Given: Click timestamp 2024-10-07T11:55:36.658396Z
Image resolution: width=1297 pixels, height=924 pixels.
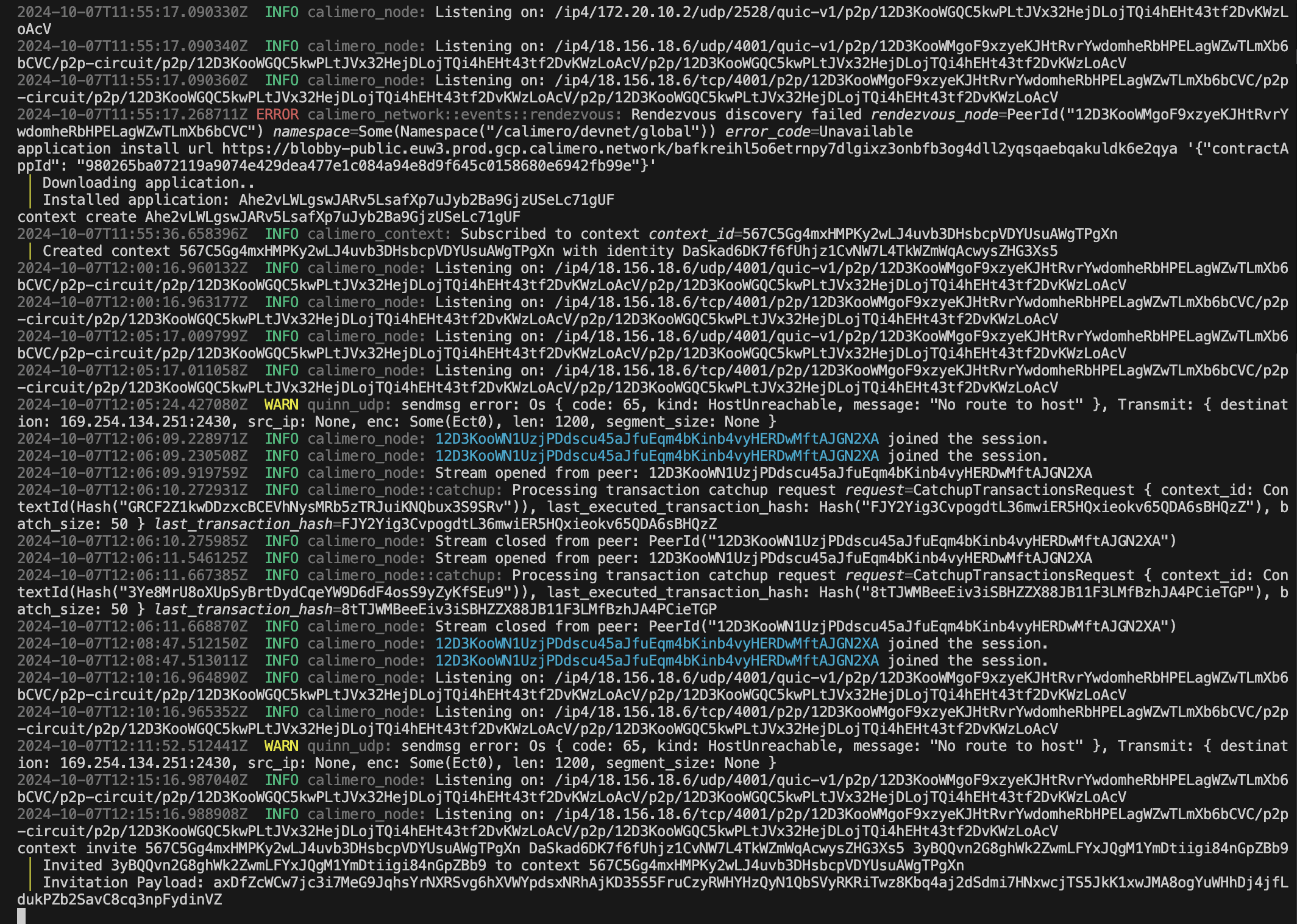Looking at the screenshot, I should coord(132,234).
